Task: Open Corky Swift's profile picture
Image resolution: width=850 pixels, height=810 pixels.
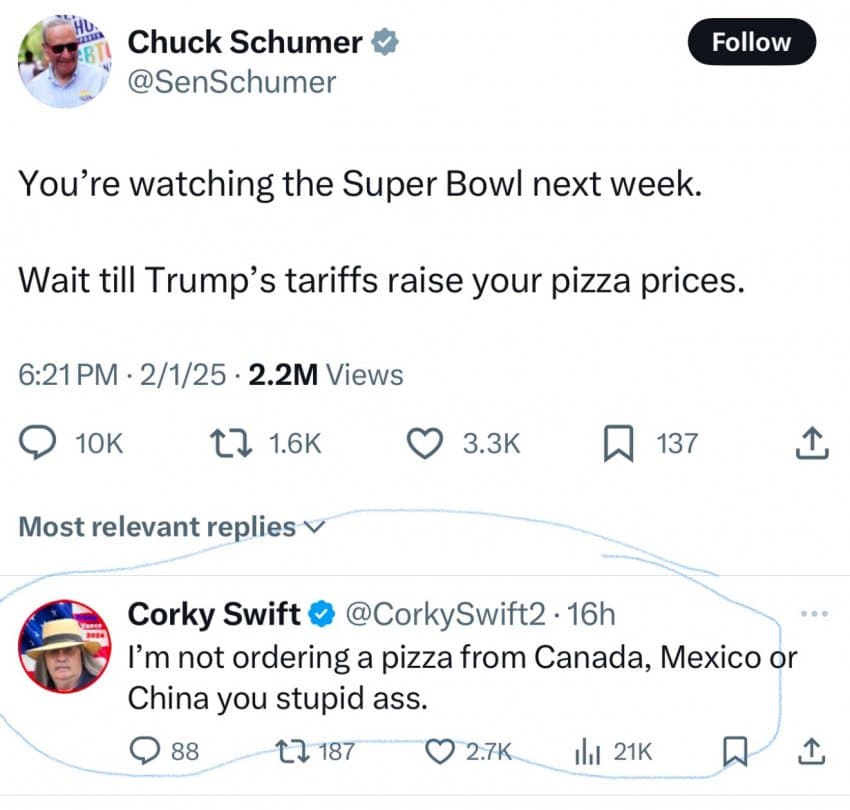Action: click(x=64, y=646)
